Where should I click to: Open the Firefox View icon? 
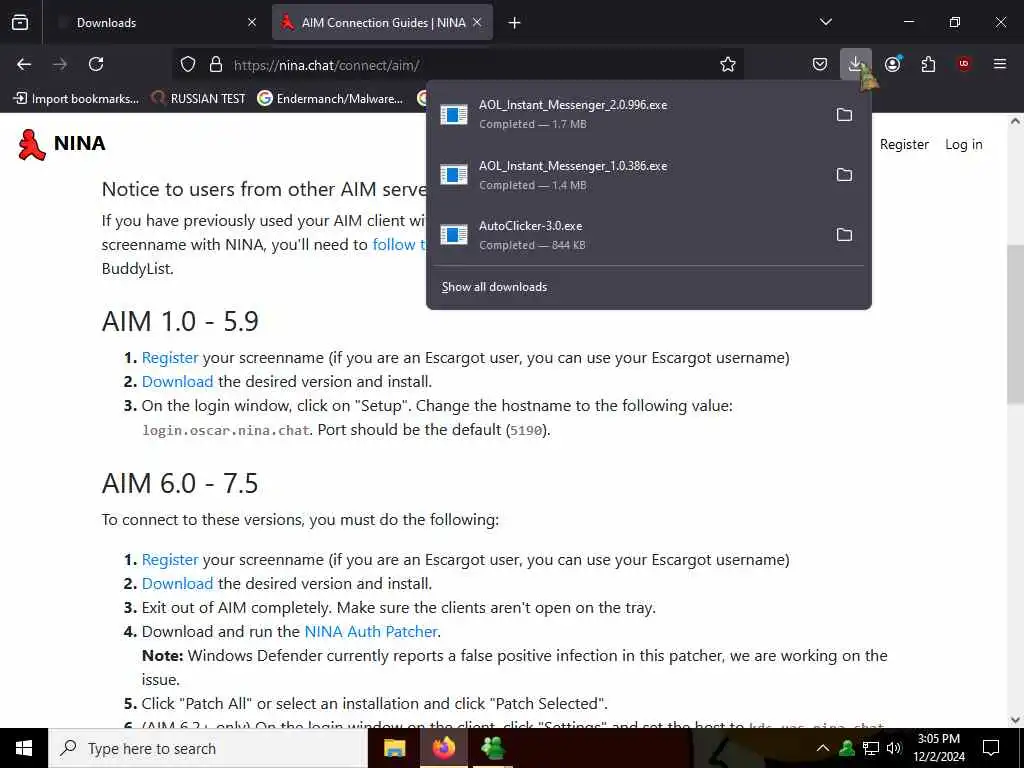[x=20, y=22]
